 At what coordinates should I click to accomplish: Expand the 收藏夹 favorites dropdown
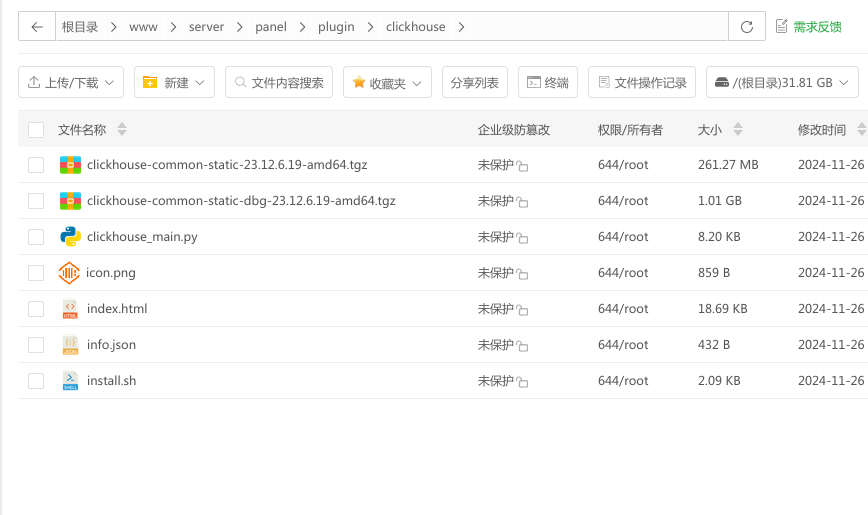[x=388, y=83]
